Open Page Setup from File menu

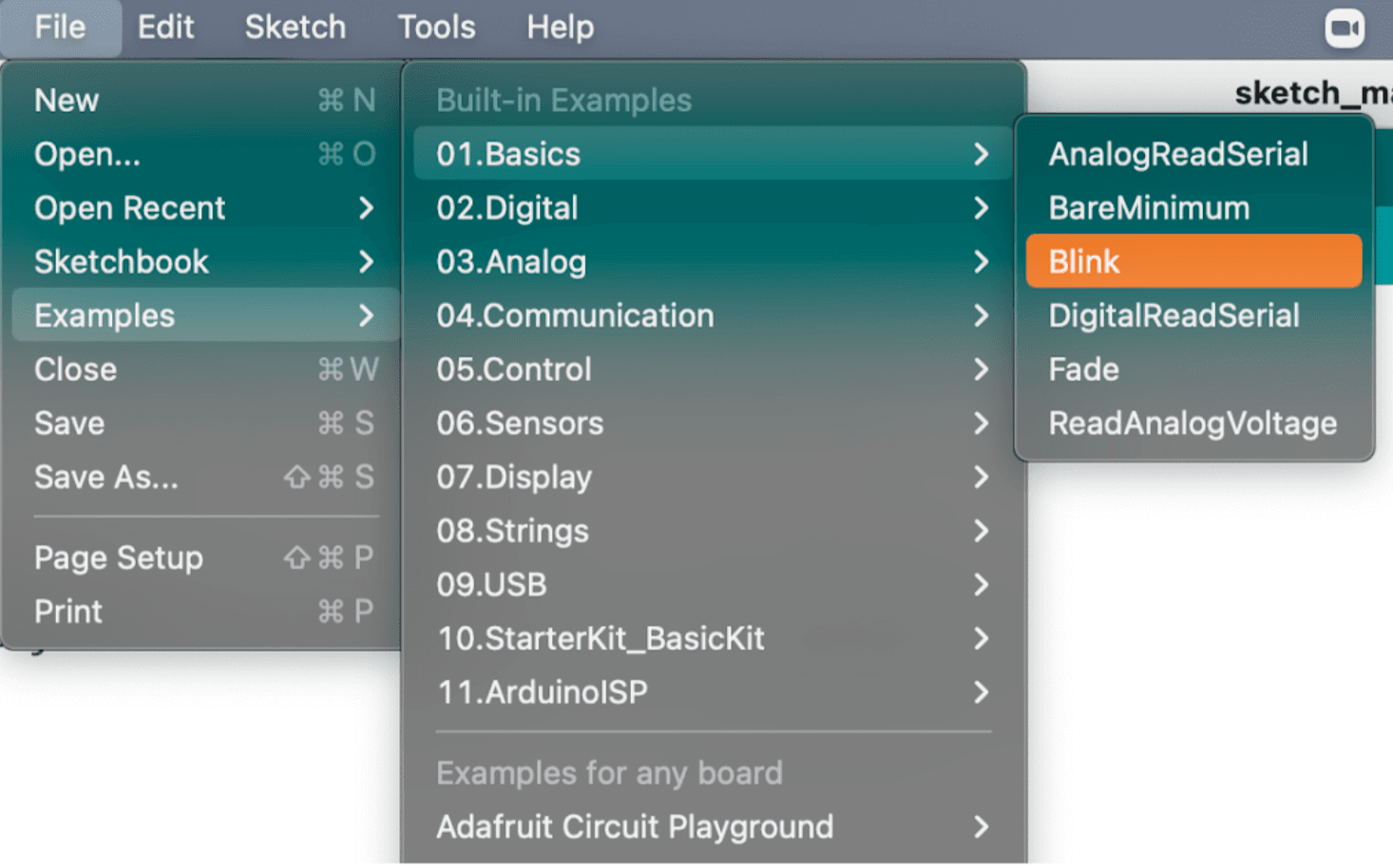click(x=205, y=557)
